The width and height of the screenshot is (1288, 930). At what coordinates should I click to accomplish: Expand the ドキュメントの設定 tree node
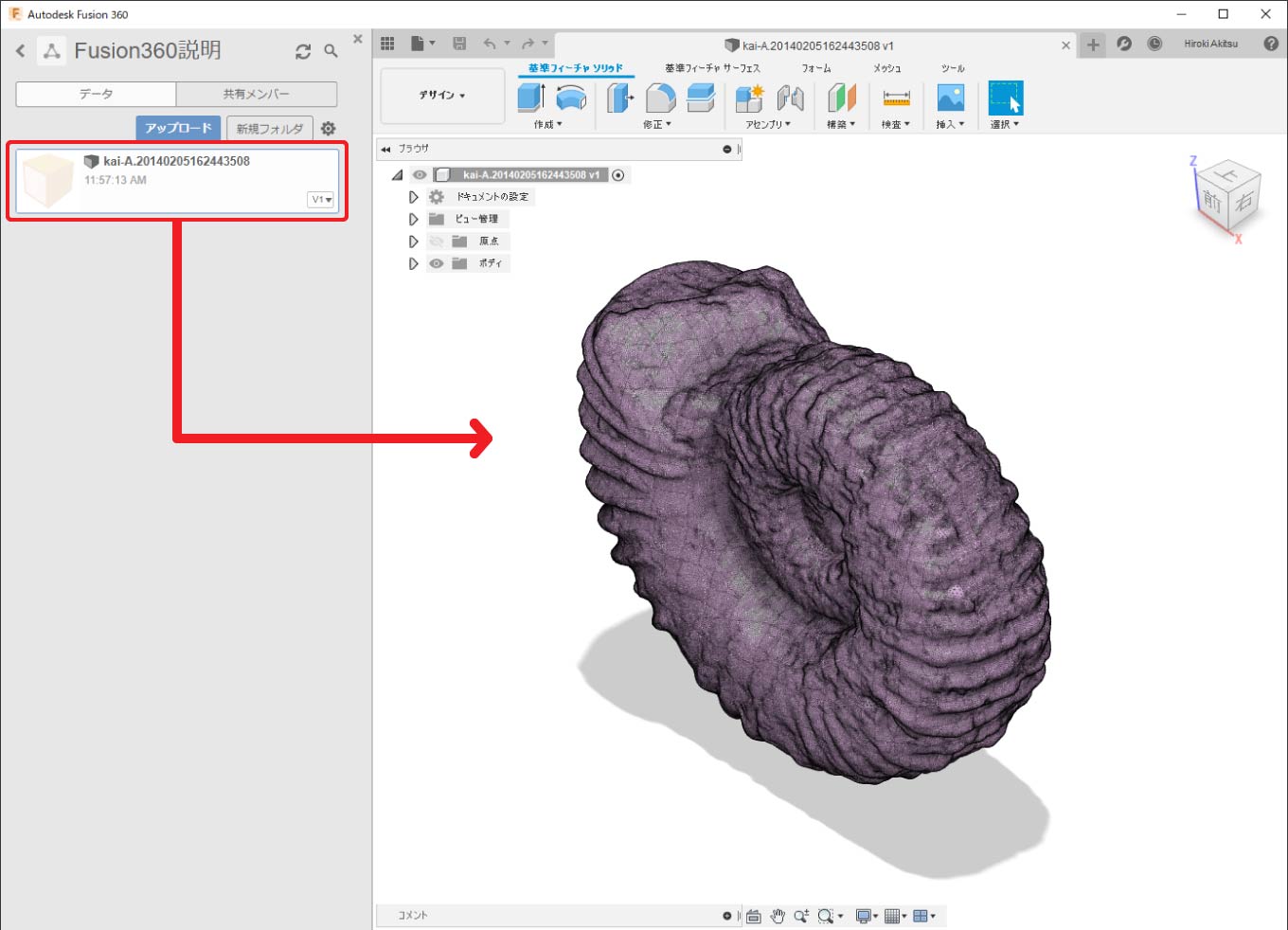point(413,197)
